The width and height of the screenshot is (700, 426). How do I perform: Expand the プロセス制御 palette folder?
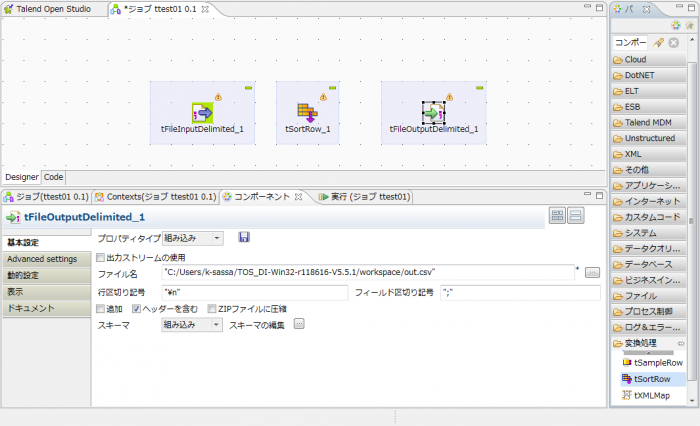click(x=649, y=311)
